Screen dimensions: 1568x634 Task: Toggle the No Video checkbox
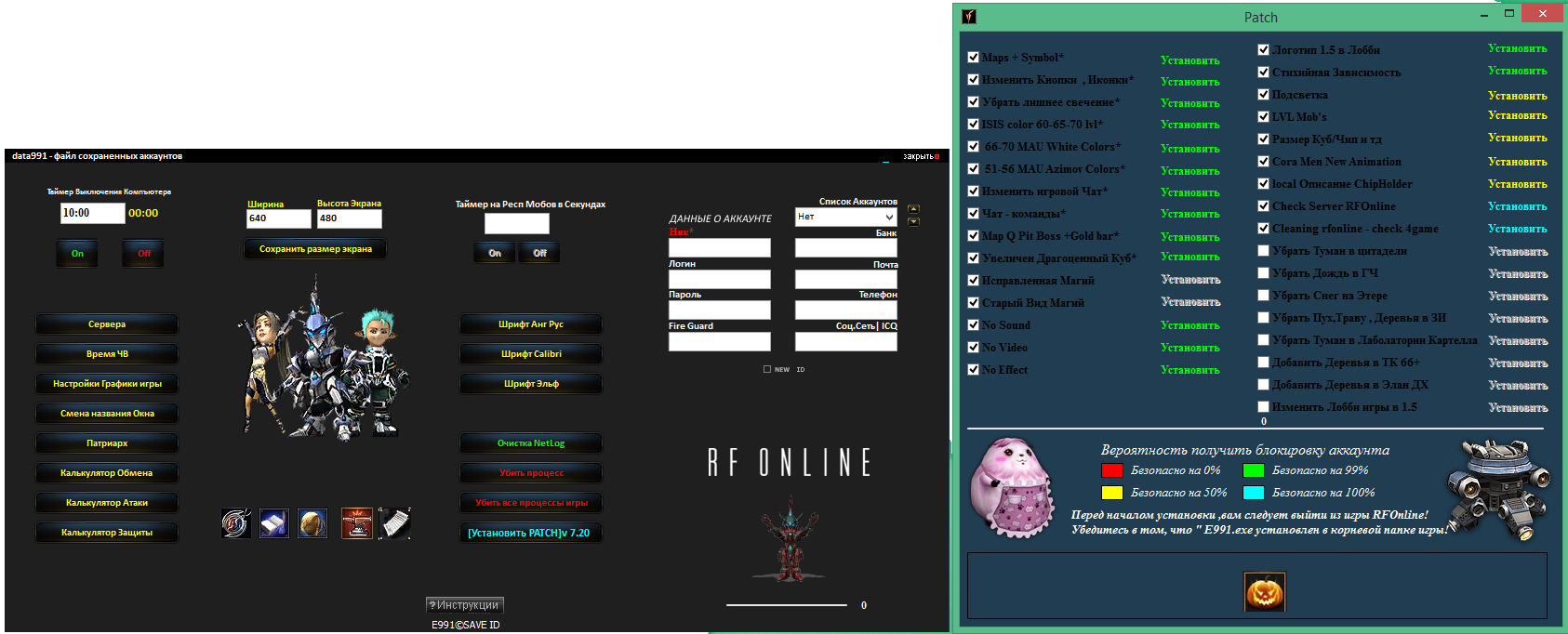[973, 347]
